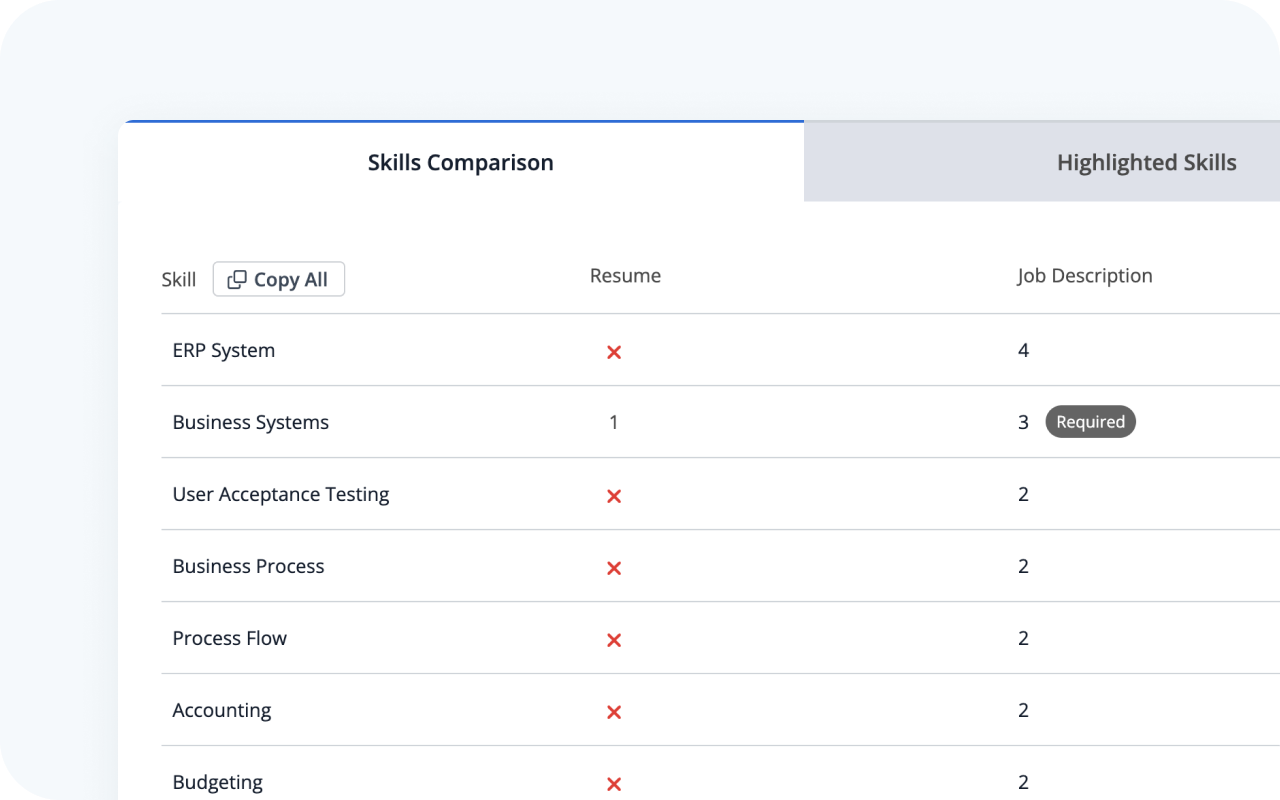Click the Budgeting skill text
1280x800 pixels.
(x=218, y=782)
